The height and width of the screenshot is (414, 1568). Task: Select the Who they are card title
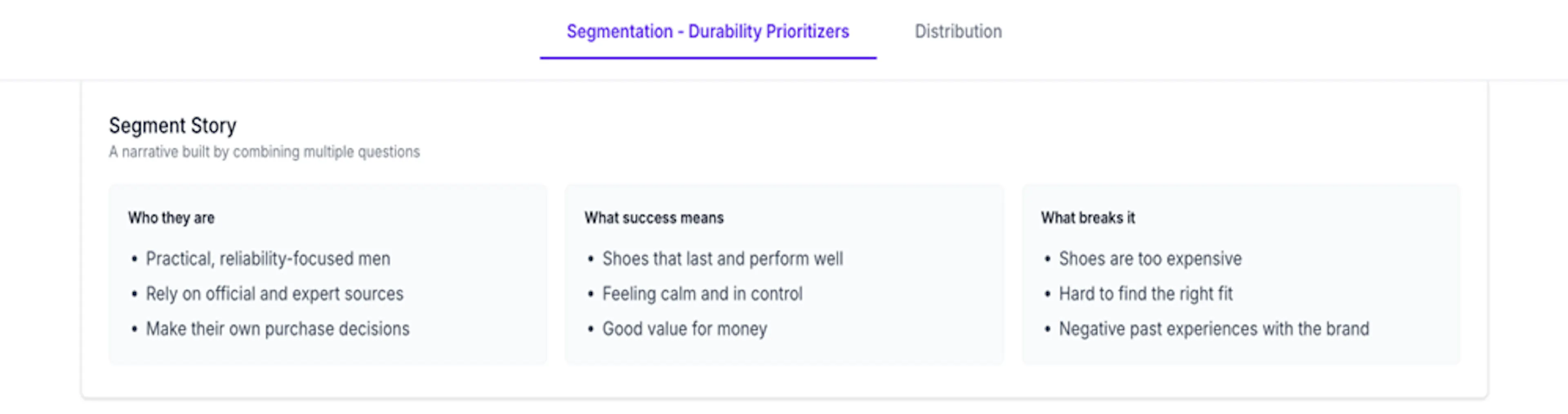point(171,218)
